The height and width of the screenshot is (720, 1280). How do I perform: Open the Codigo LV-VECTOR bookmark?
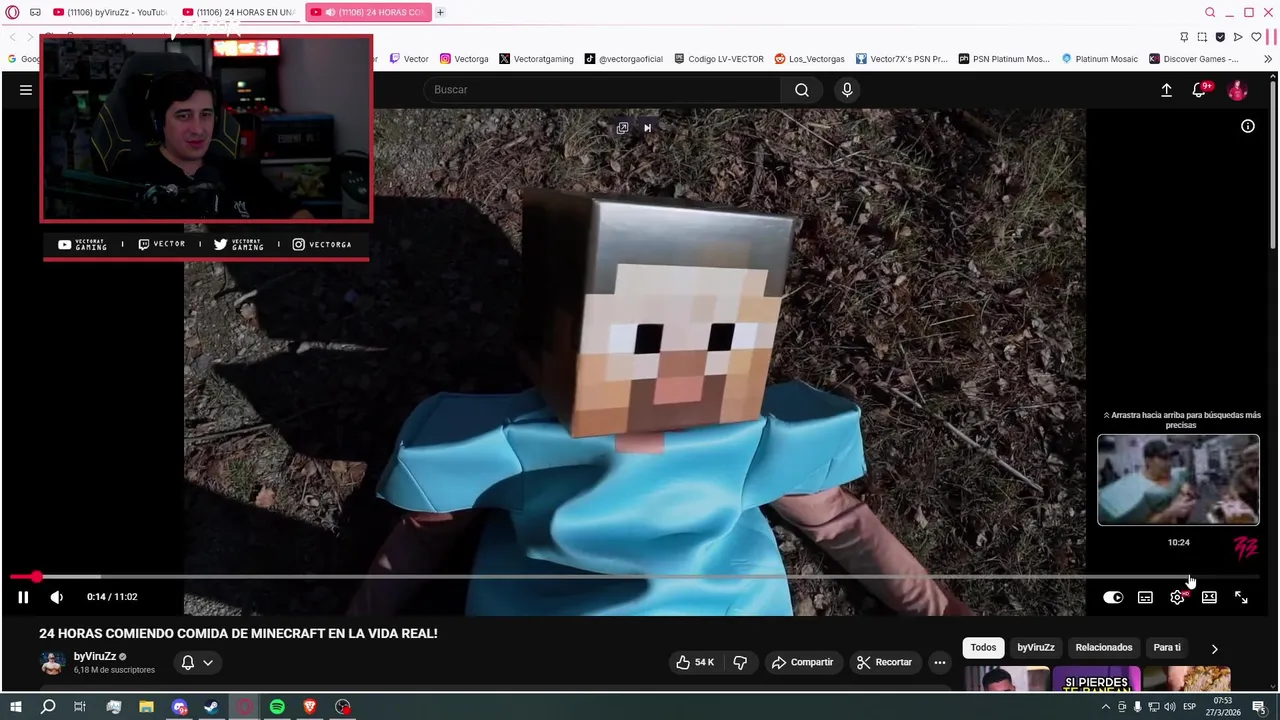[719, 59]
